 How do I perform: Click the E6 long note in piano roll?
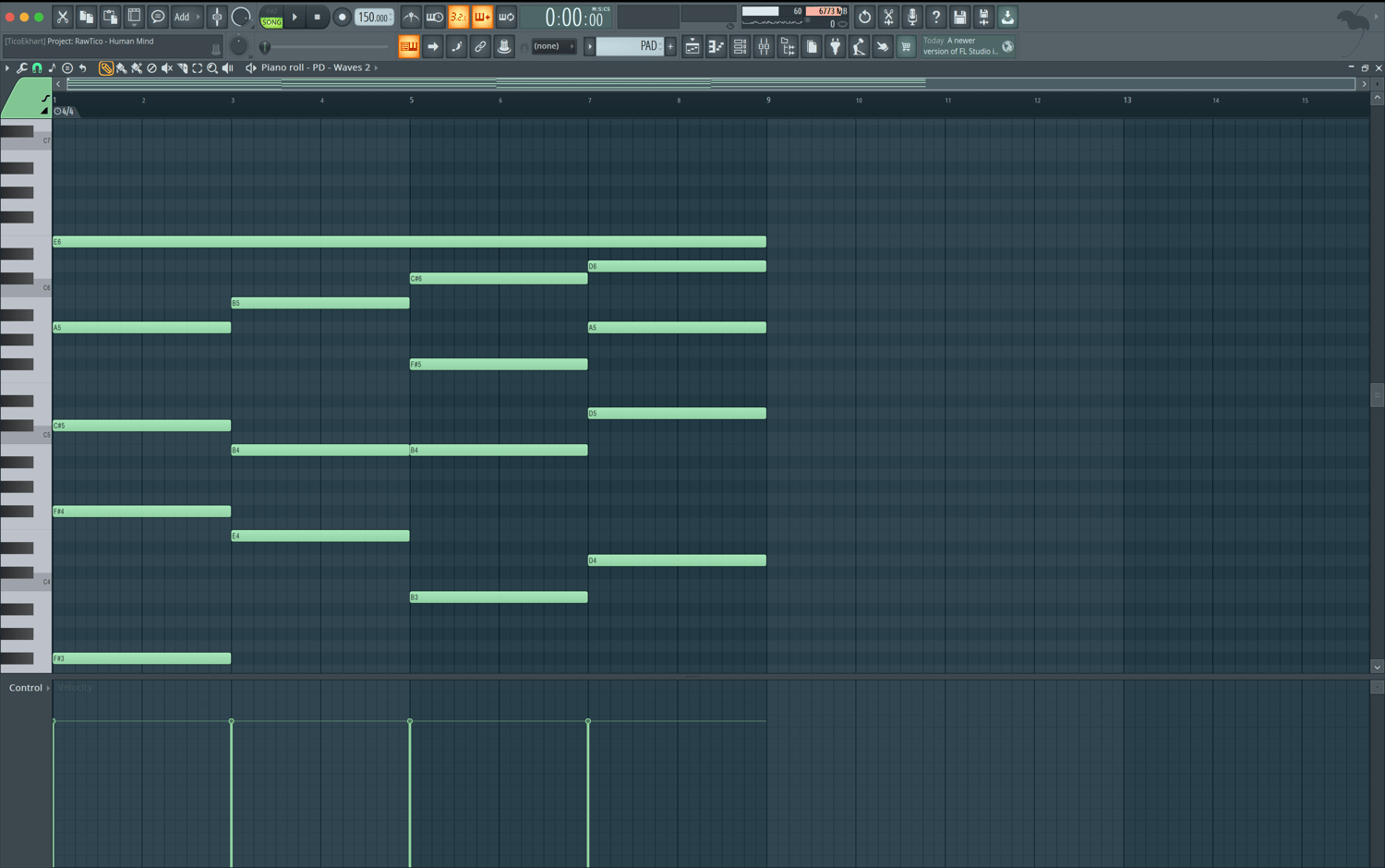tap(409, 242)
